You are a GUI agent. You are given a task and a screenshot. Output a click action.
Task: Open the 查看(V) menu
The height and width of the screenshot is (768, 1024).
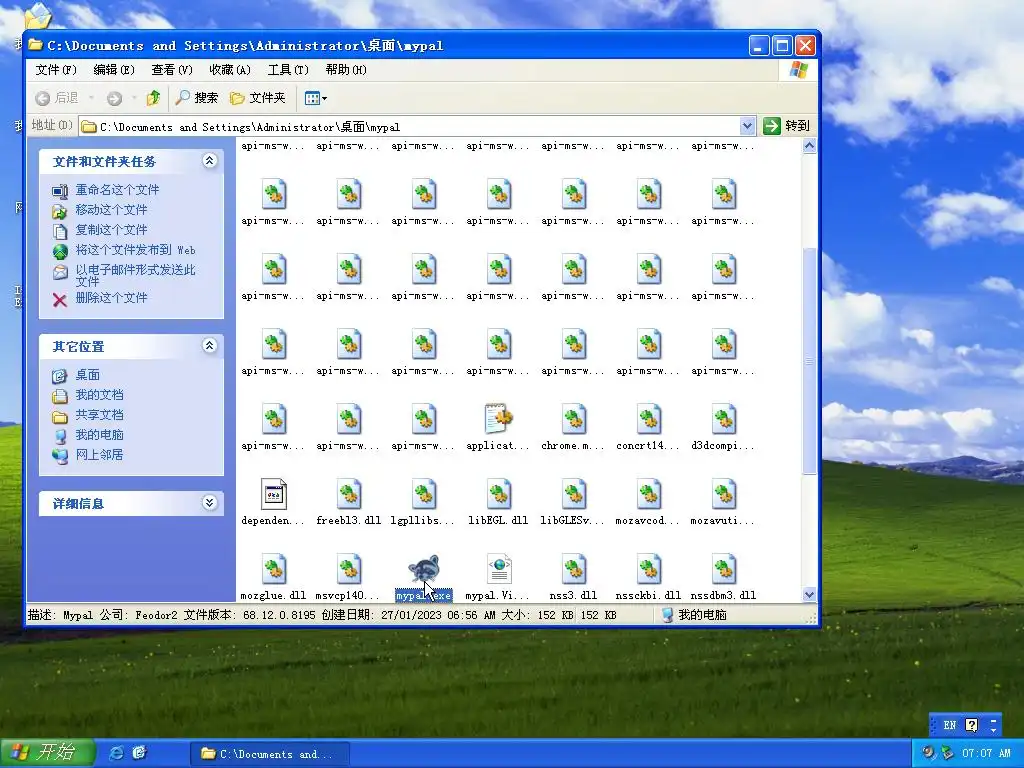(x=172, y=70)
